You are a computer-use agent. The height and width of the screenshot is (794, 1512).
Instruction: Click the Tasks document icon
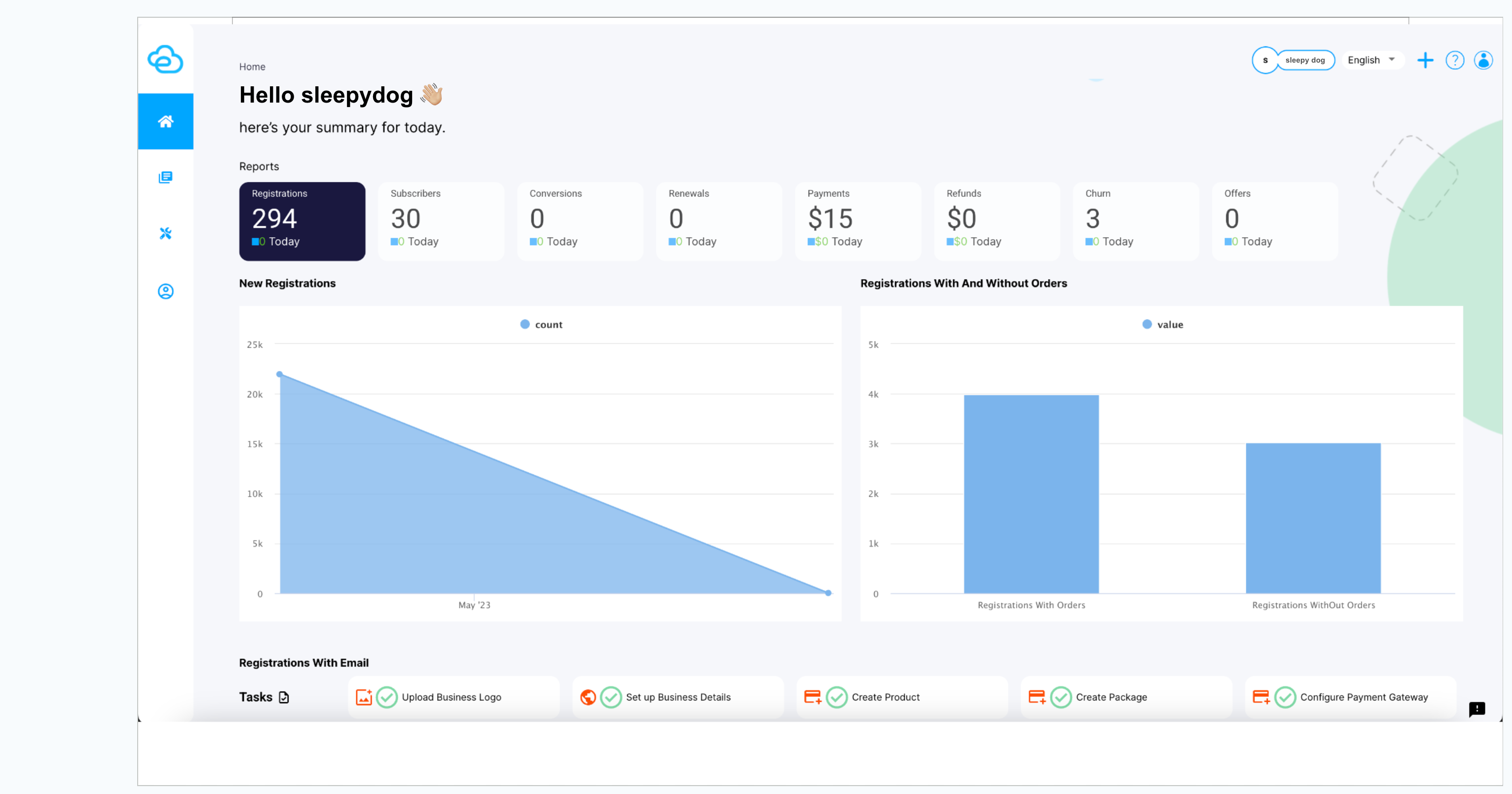pos(284,697)
